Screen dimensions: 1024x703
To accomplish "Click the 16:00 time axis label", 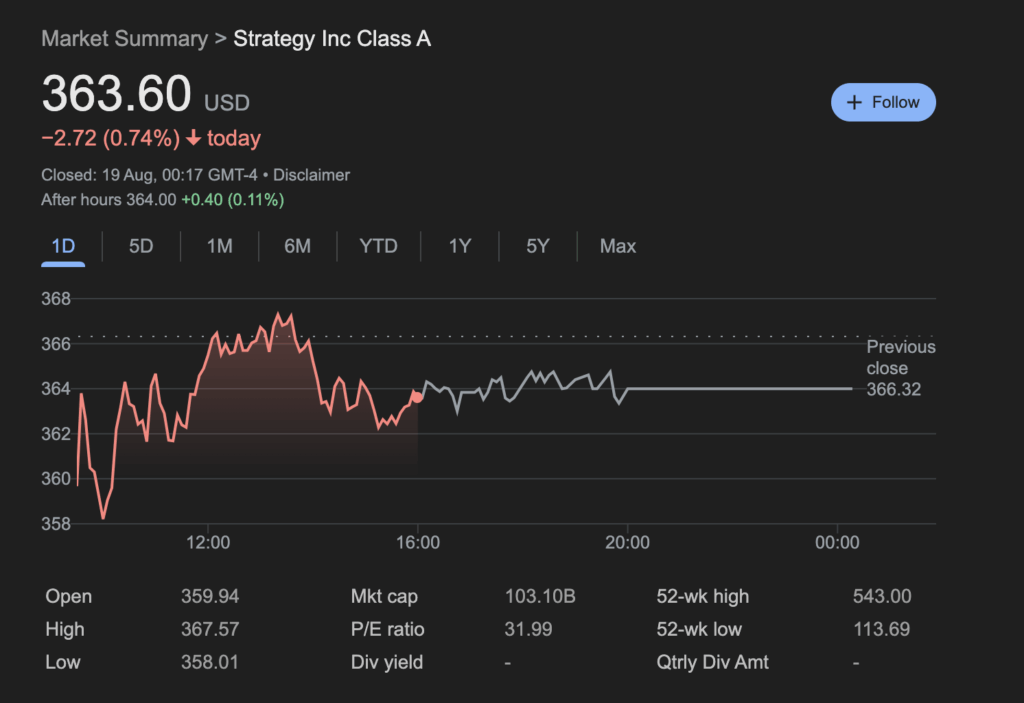I will (417, 542).
